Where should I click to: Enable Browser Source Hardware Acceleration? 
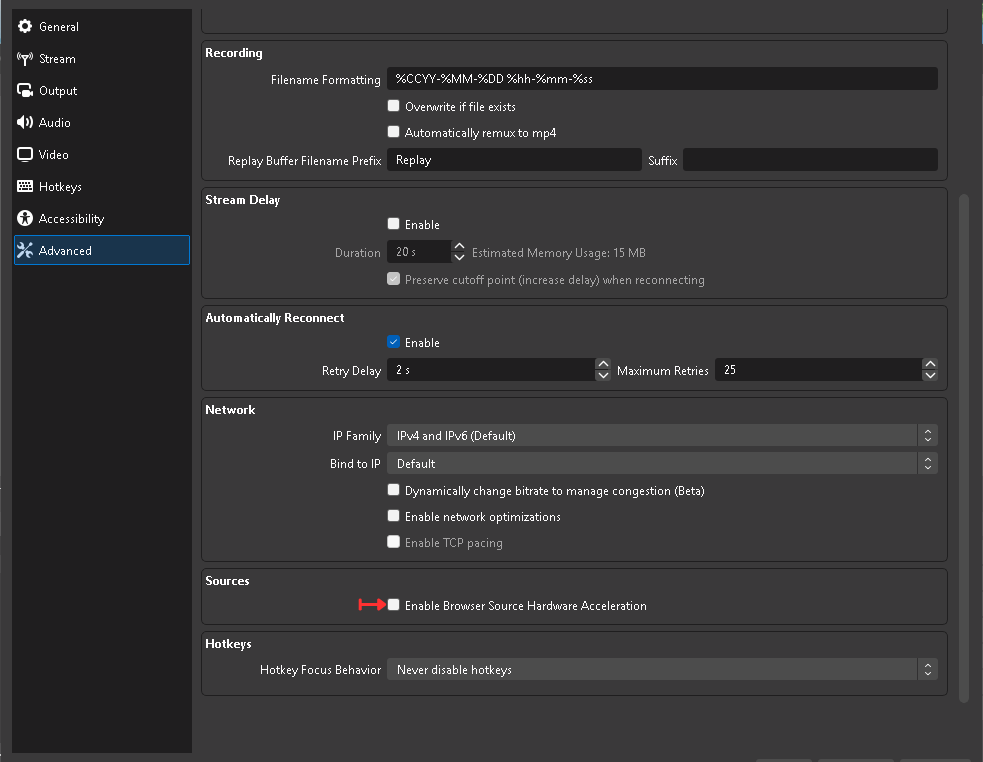393,605
